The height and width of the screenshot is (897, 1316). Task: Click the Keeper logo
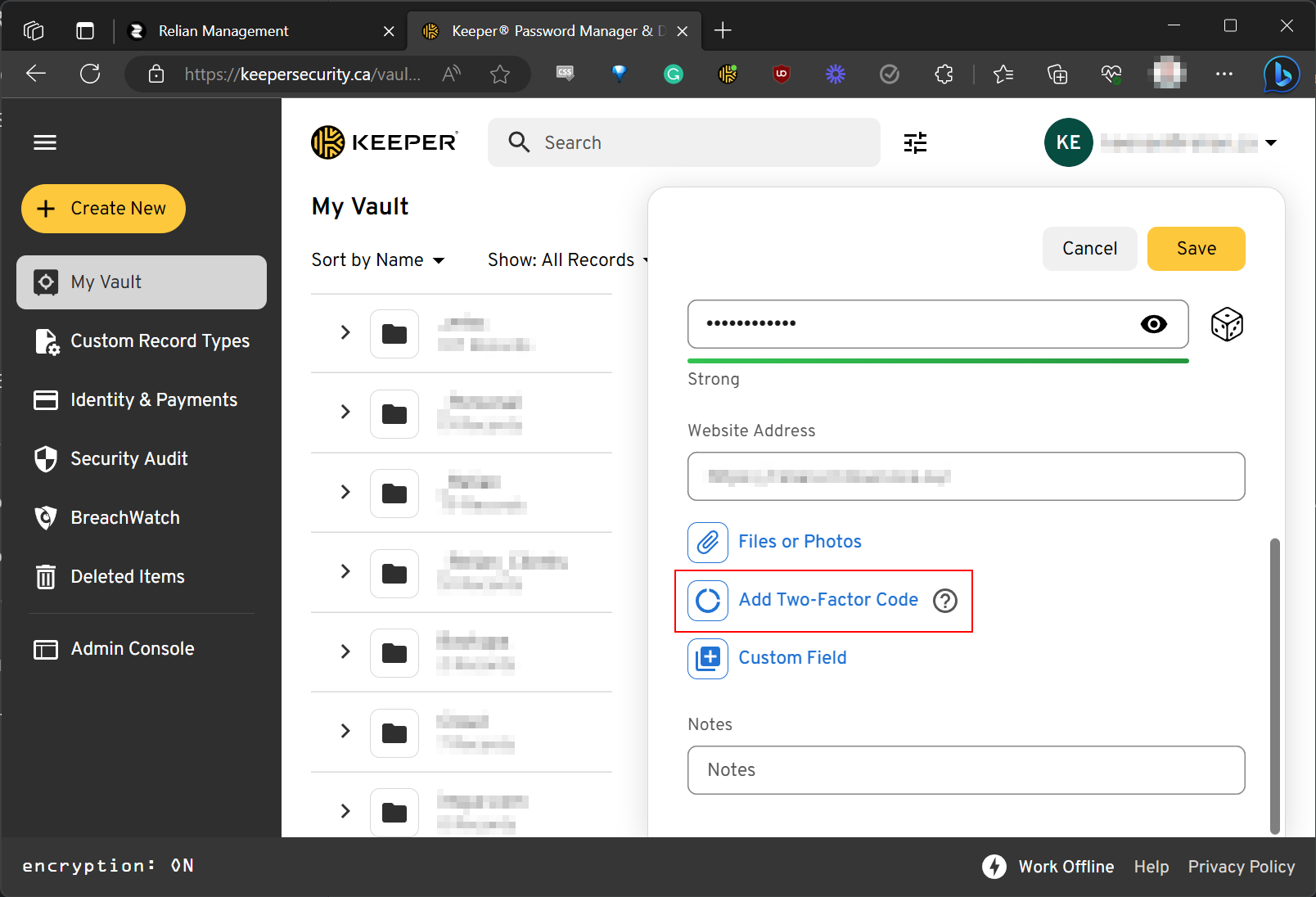[385, 142]
